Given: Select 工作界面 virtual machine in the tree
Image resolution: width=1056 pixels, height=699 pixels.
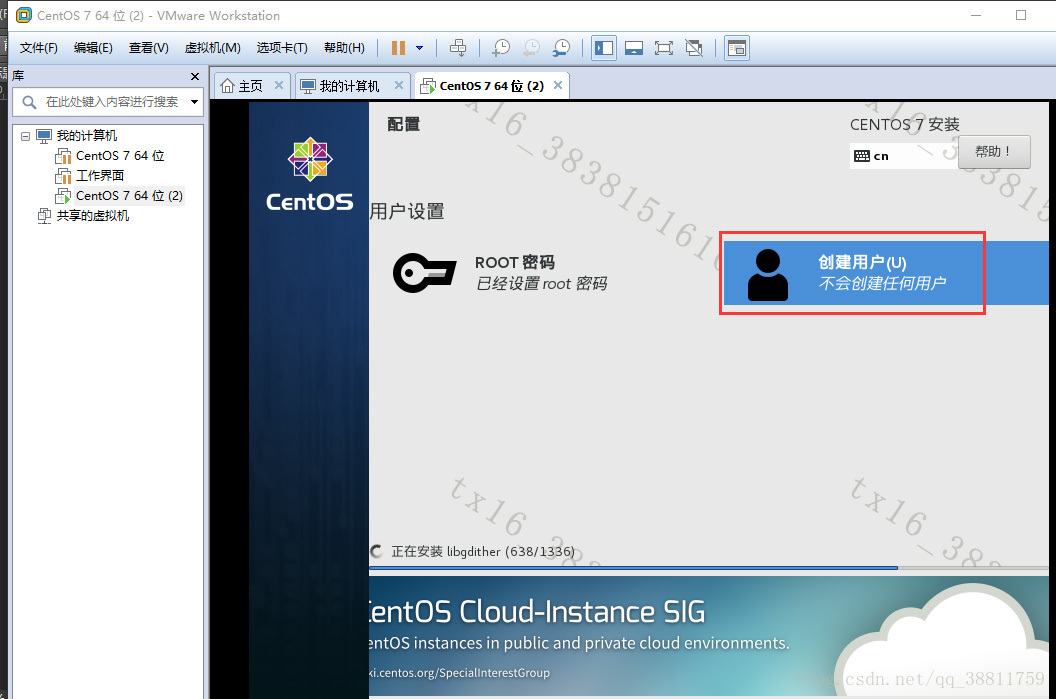Looking at the screenshot, I should [x=100, y=176].
